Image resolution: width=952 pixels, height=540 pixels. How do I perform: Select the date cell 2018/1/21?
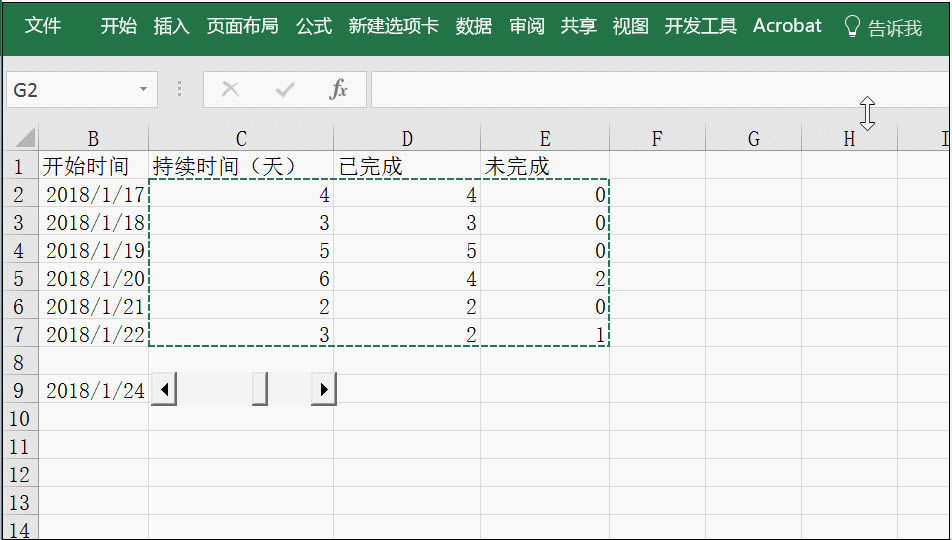(x=94, y=306)
